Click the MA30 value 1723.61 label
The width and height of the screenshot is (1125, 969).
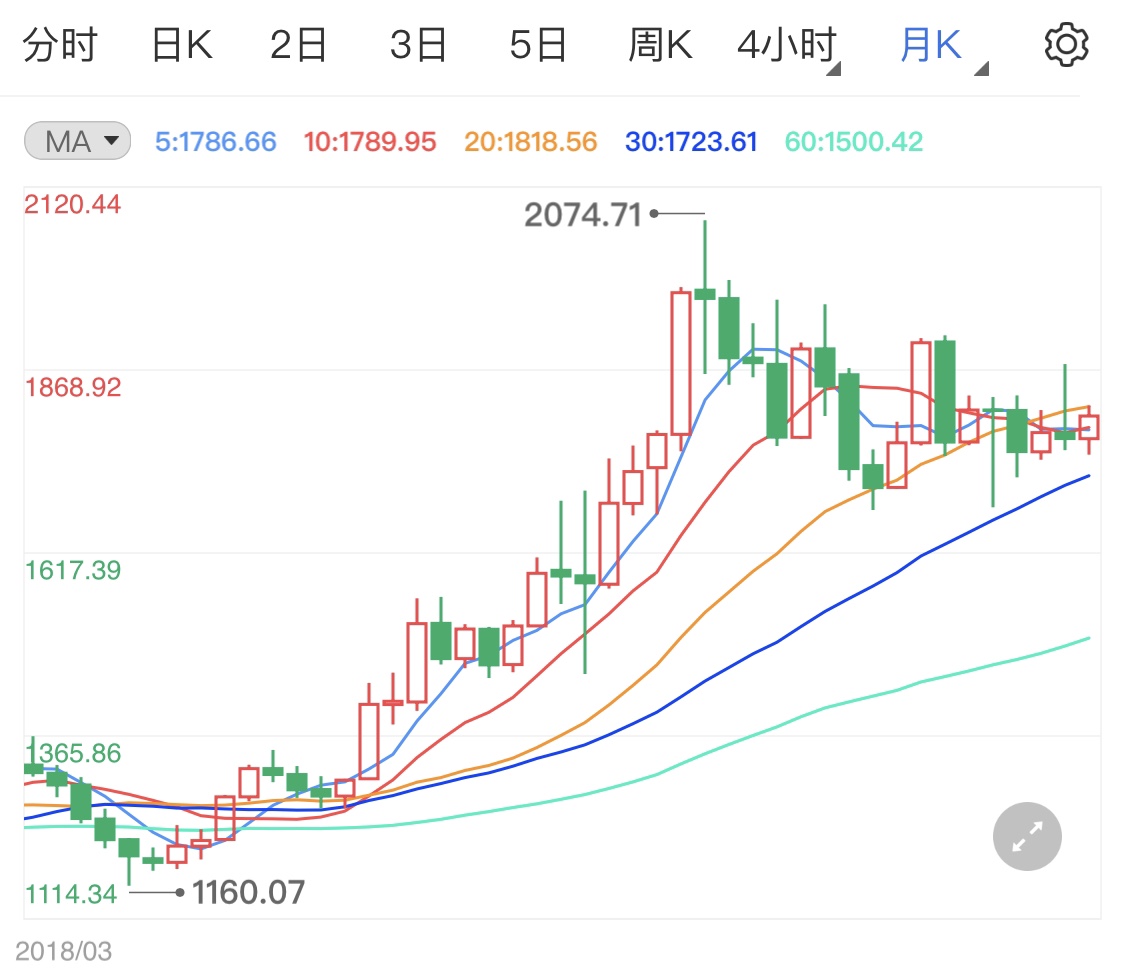[691, 142]
